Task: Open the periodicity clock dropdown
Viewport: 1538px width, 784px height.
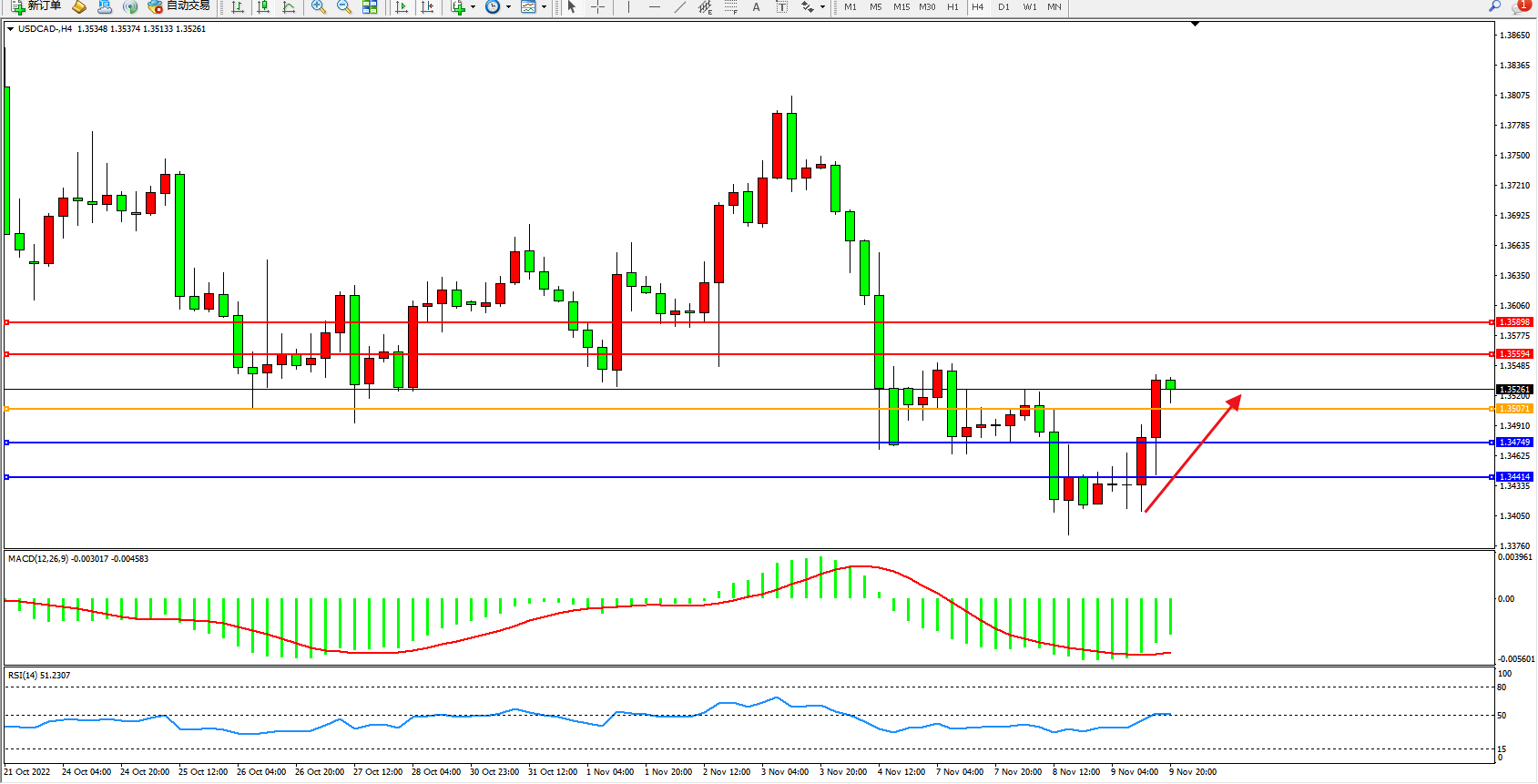Action: click(508, 7)
